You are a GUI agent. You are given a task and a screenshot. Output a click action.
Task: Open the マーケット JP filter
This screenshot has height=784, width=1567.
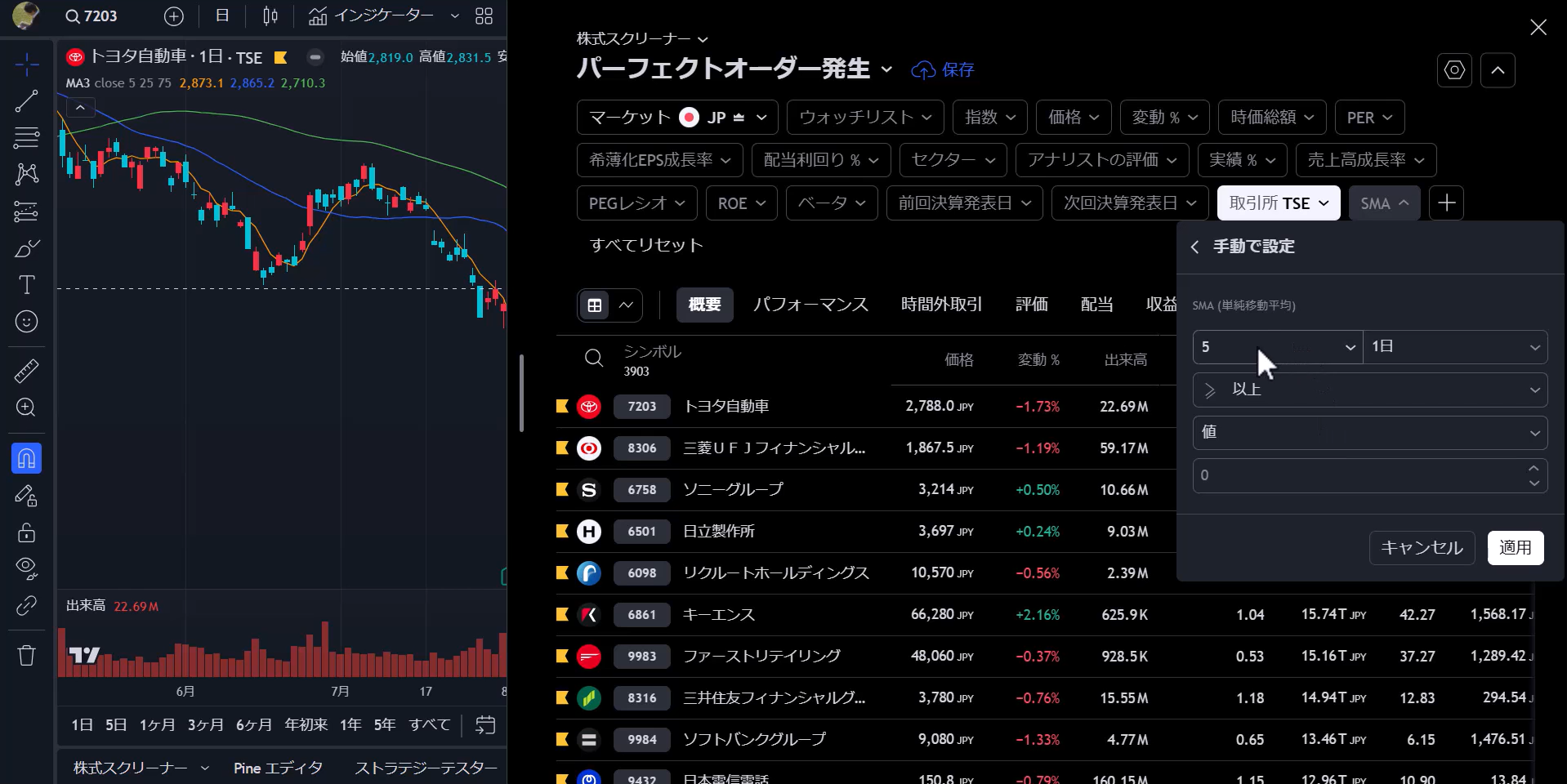[677, 118]
